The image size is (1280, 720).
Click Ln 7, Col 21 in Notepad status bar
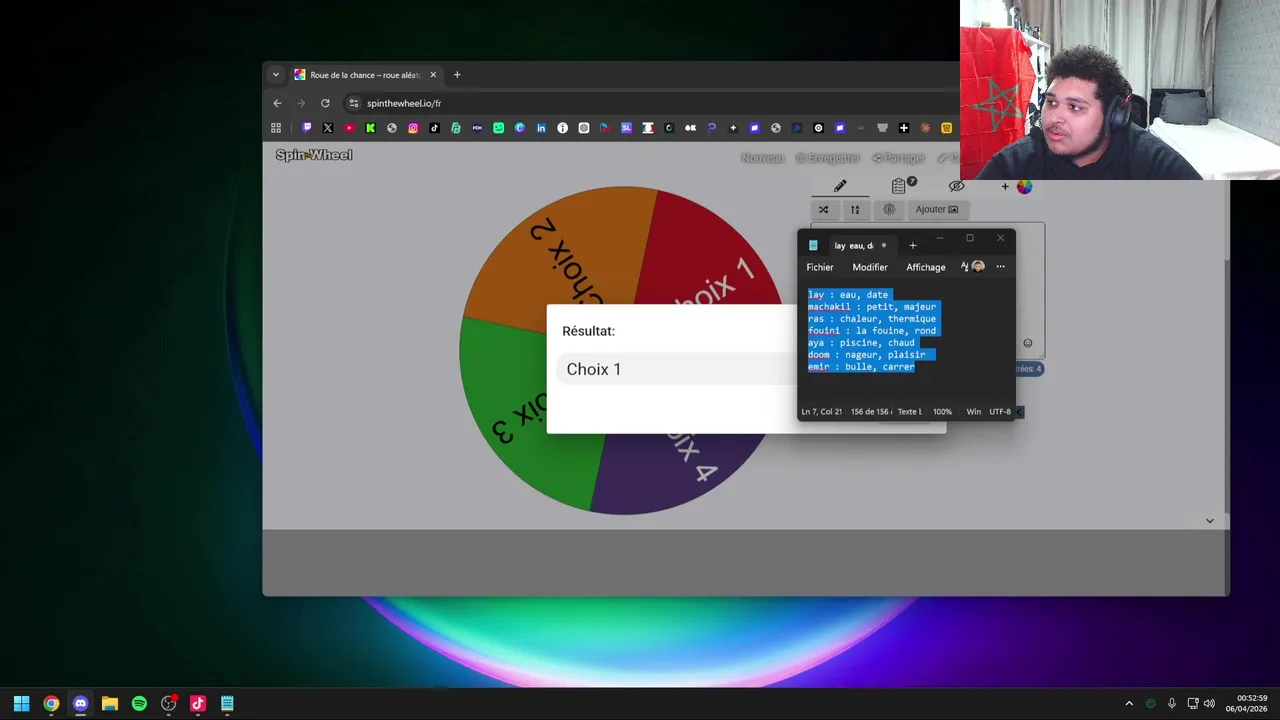point(822,412)
